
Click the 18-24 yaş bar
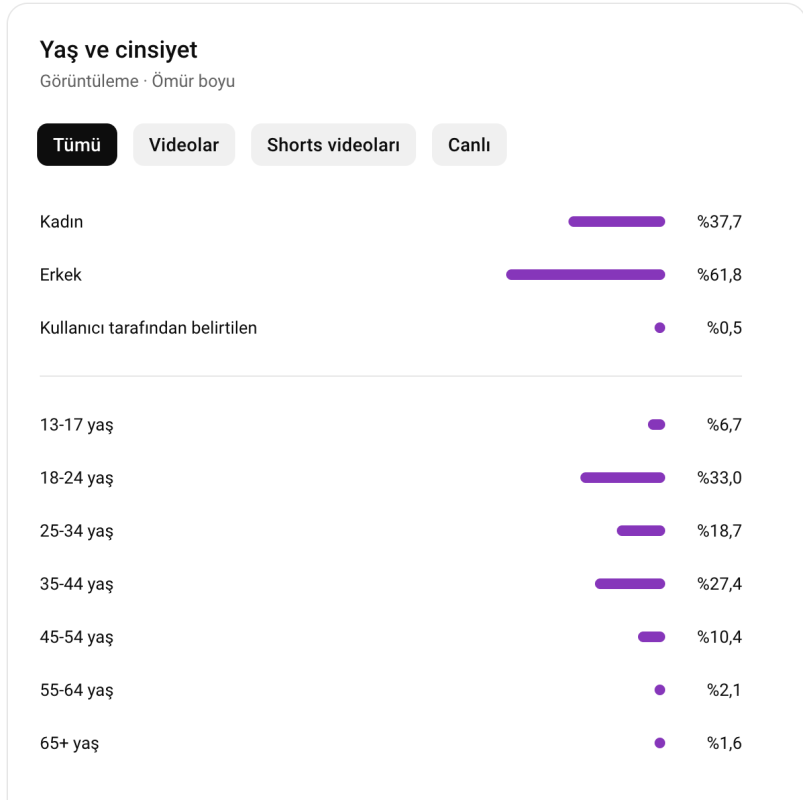pos(623,478)
